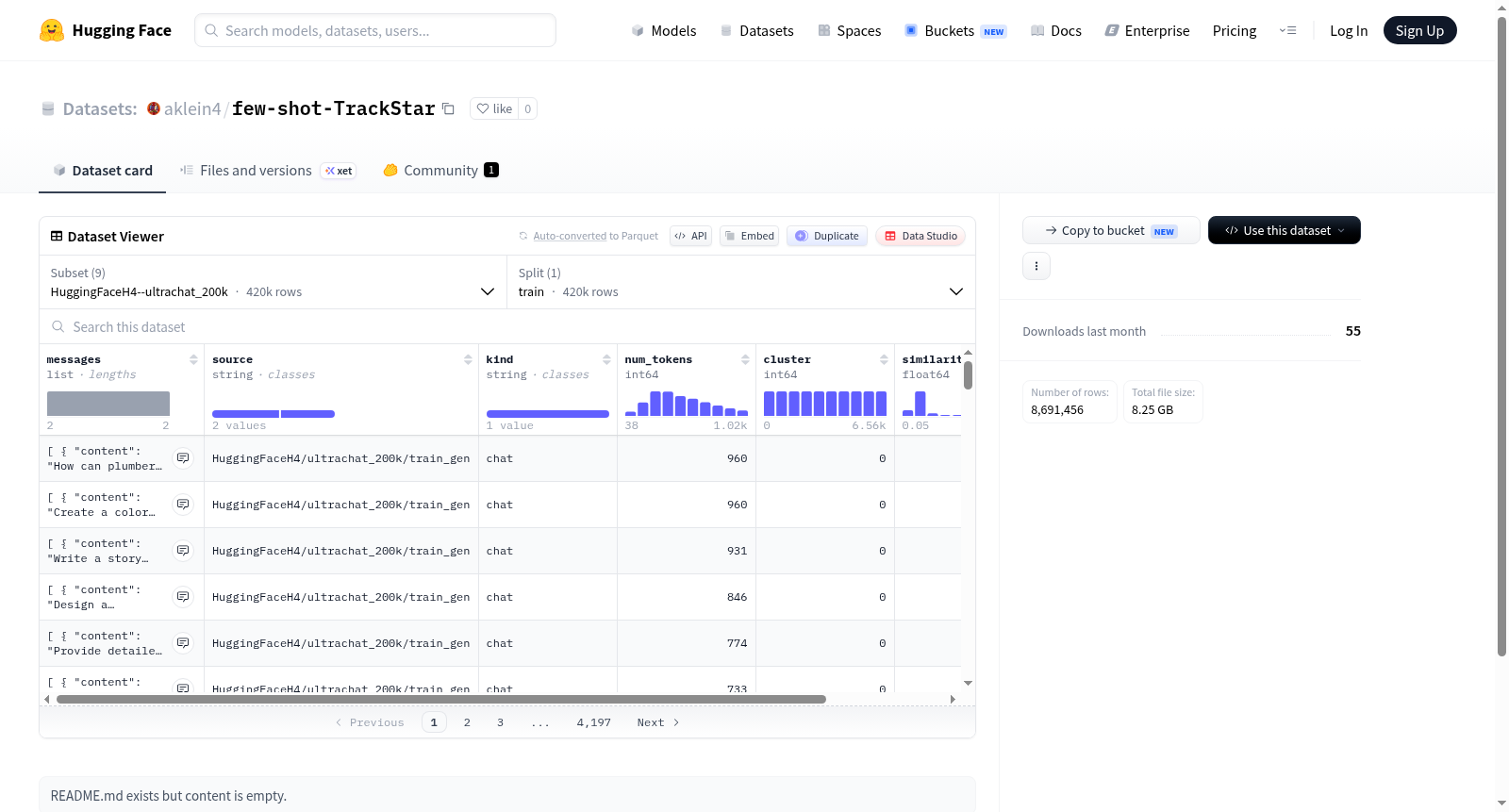Screen dimensions: 1509x812
Task: Expand the Split dropdown
Action: point(740,283)
